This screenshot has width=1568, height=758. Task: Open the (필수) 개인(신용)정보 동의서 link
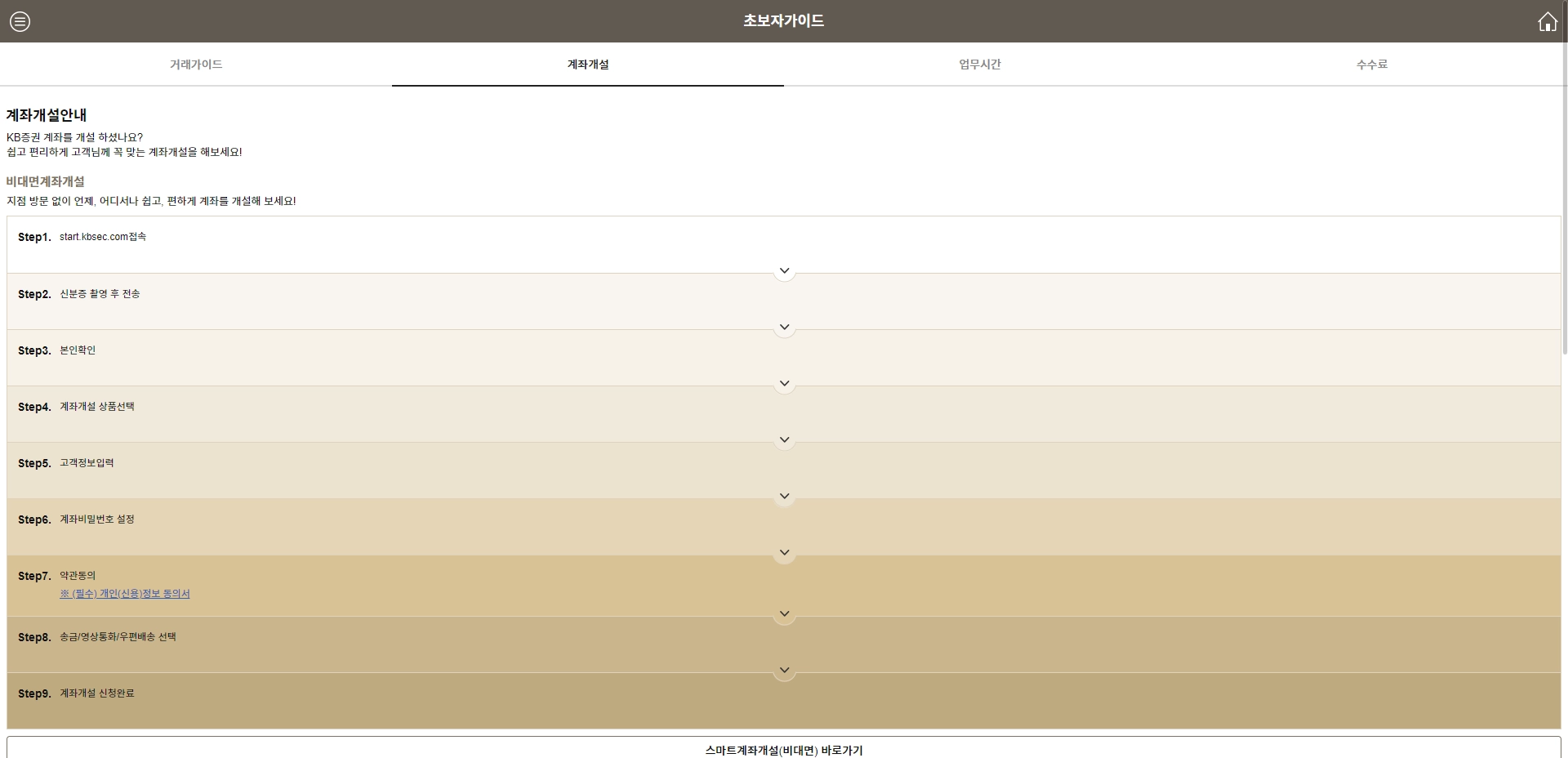tap(125, 594)
